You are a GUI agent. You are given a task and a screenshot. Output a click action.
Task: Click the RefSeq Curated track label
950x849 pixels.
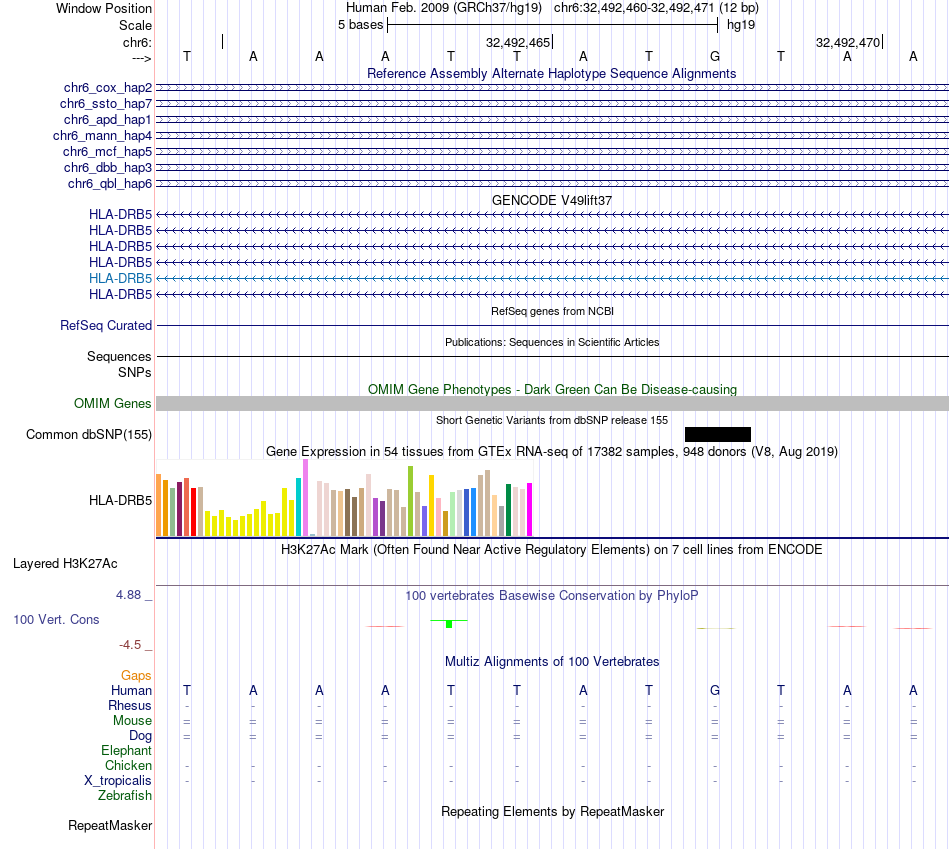pos(106,325)
